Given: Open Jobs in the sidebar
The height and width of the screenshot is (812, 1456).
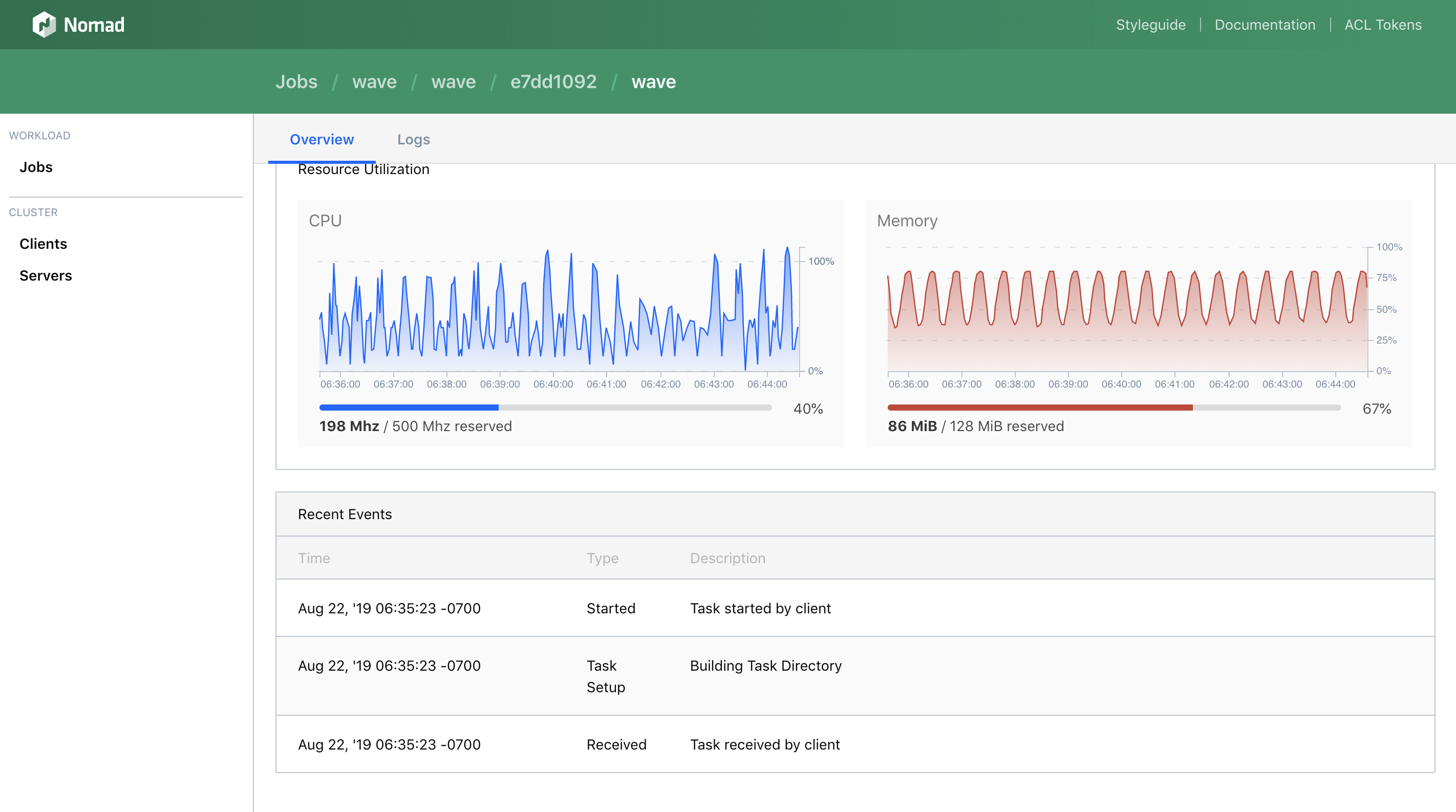Looking at the screenshot, I should pos(36,167).
